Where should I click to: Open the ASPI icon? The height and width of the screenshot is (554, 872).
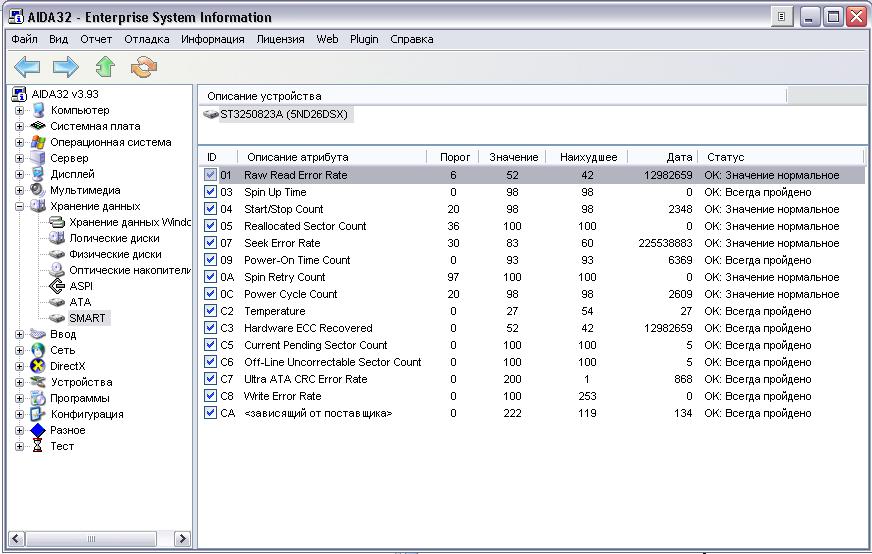57,286
